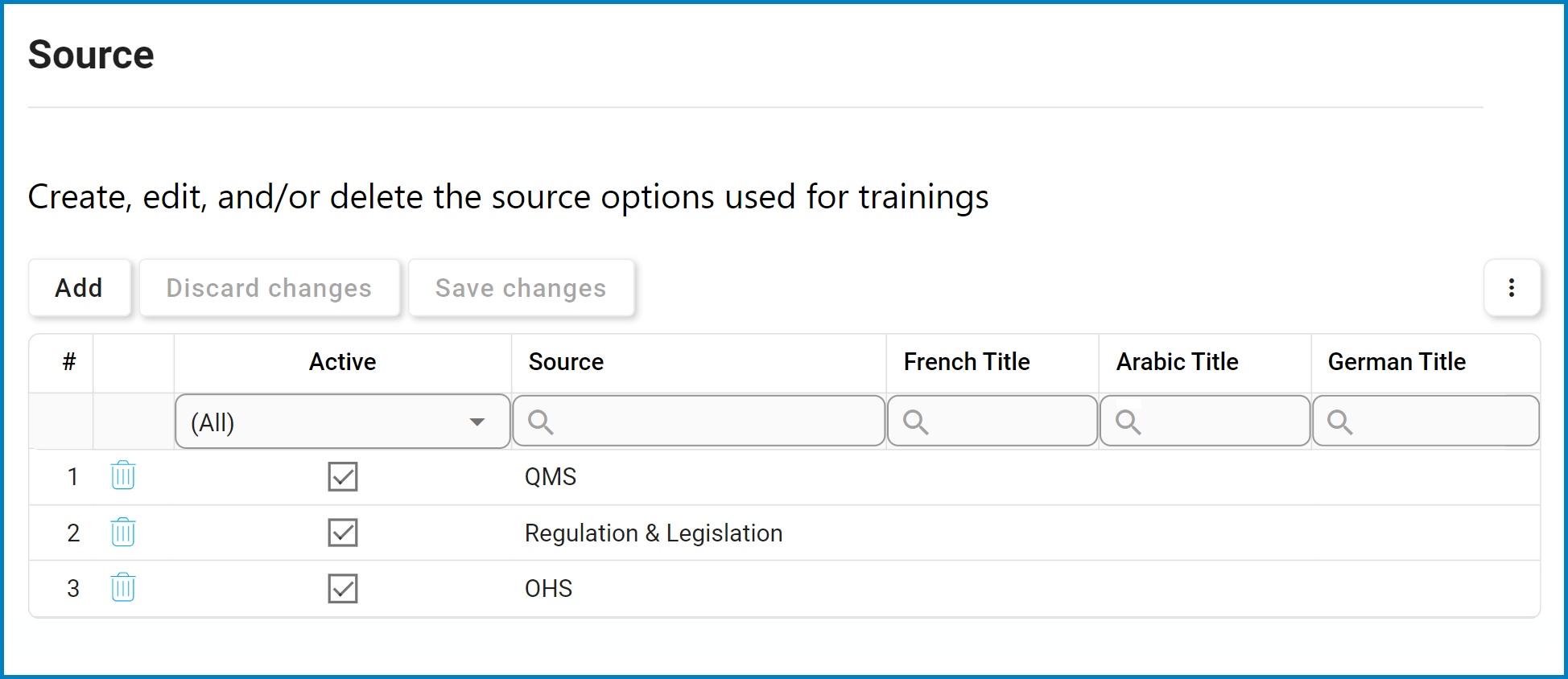Click the Active dropdown arrow
The width and height of the screenshot is (1568, 679).
477,422
